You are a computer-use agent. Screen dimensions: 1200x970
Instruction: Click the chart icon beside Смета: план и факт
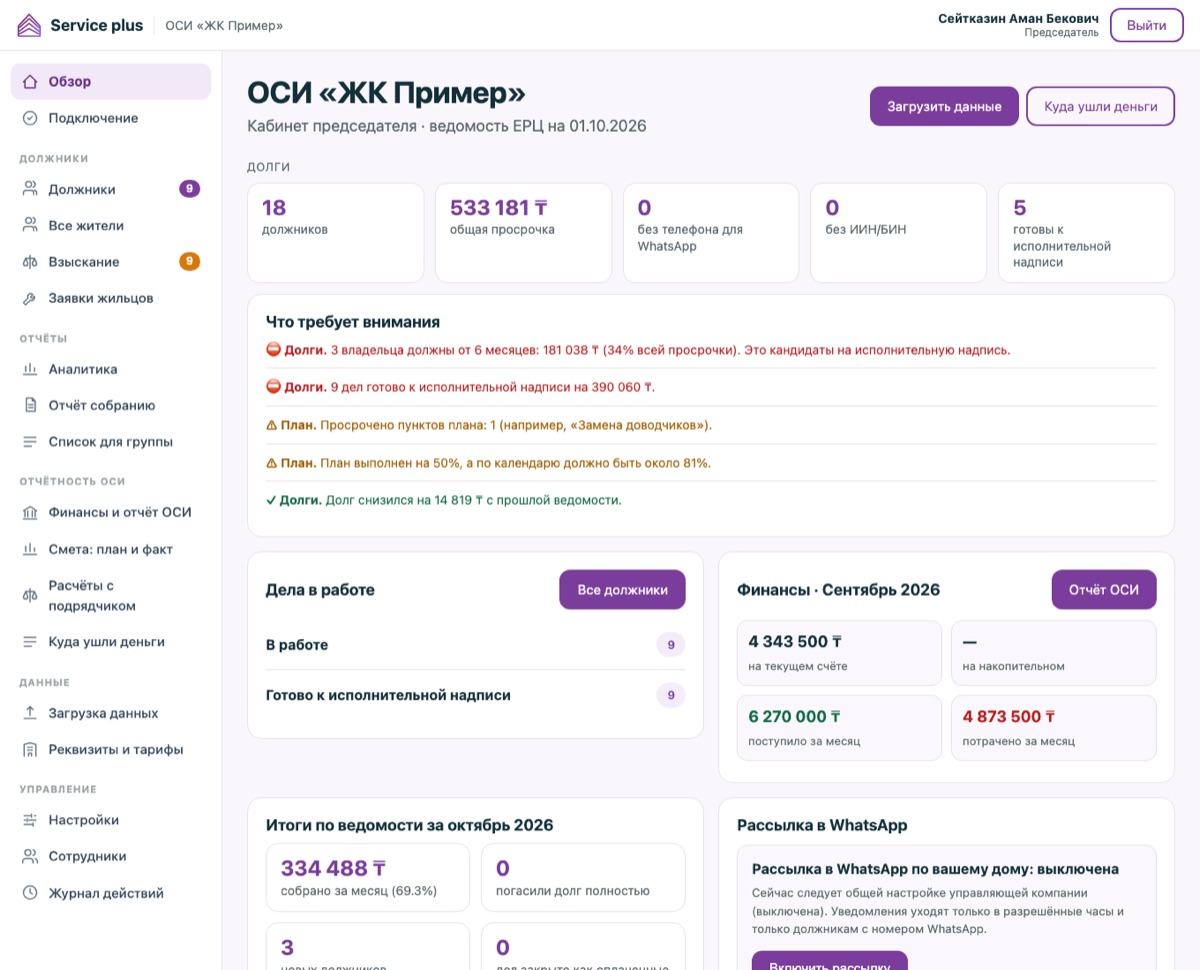tap(30, 549)
